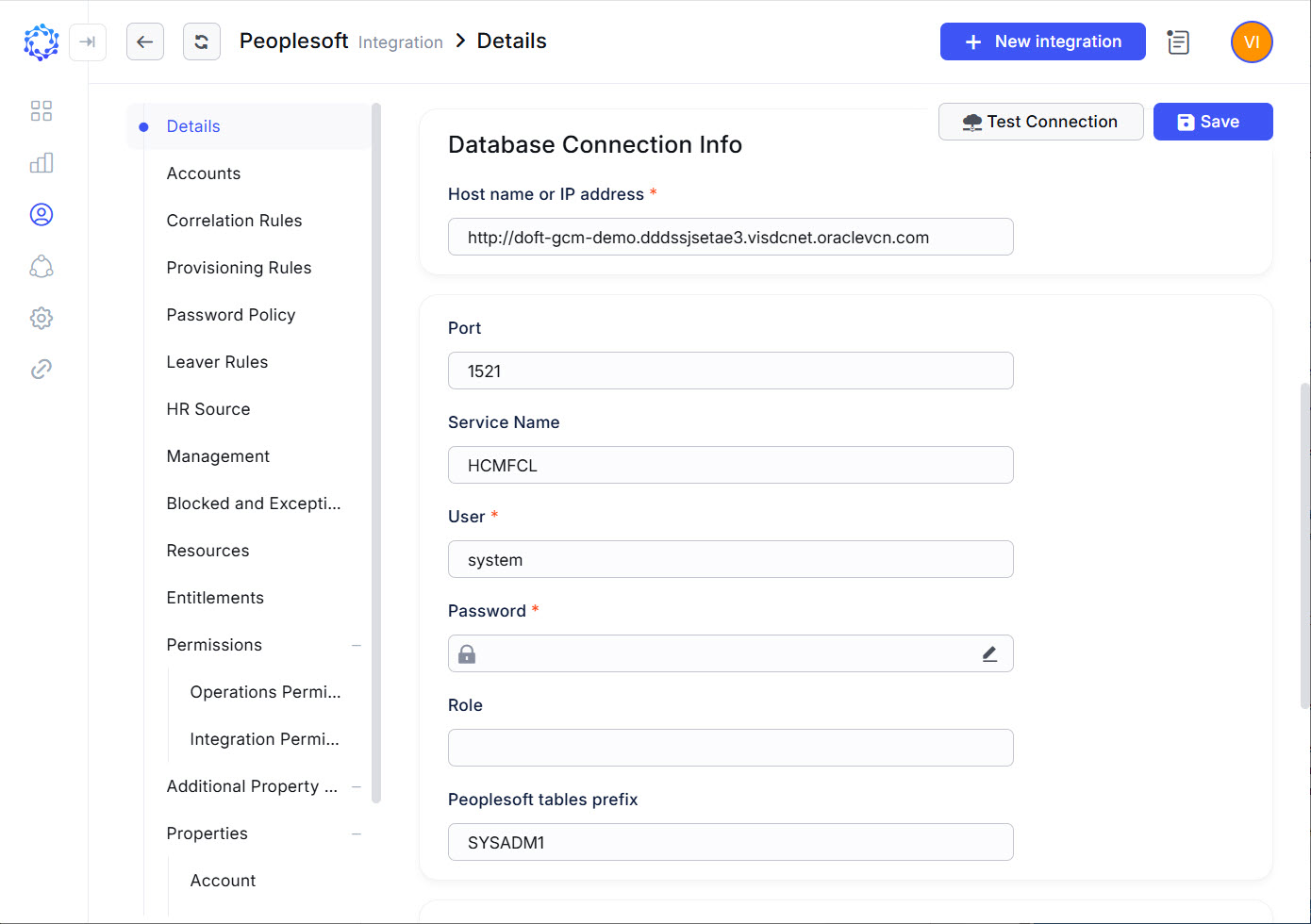The image size is (1311, 924).
Task: Collapse the Additional Property section
Action: (356, 786)
